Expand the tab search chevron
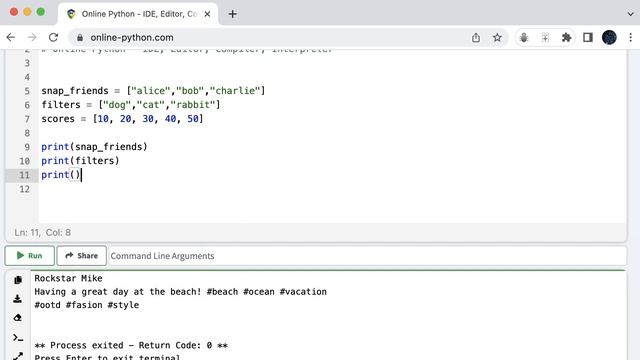This screenshot has height=360, width=640. [x=631, y=14]
